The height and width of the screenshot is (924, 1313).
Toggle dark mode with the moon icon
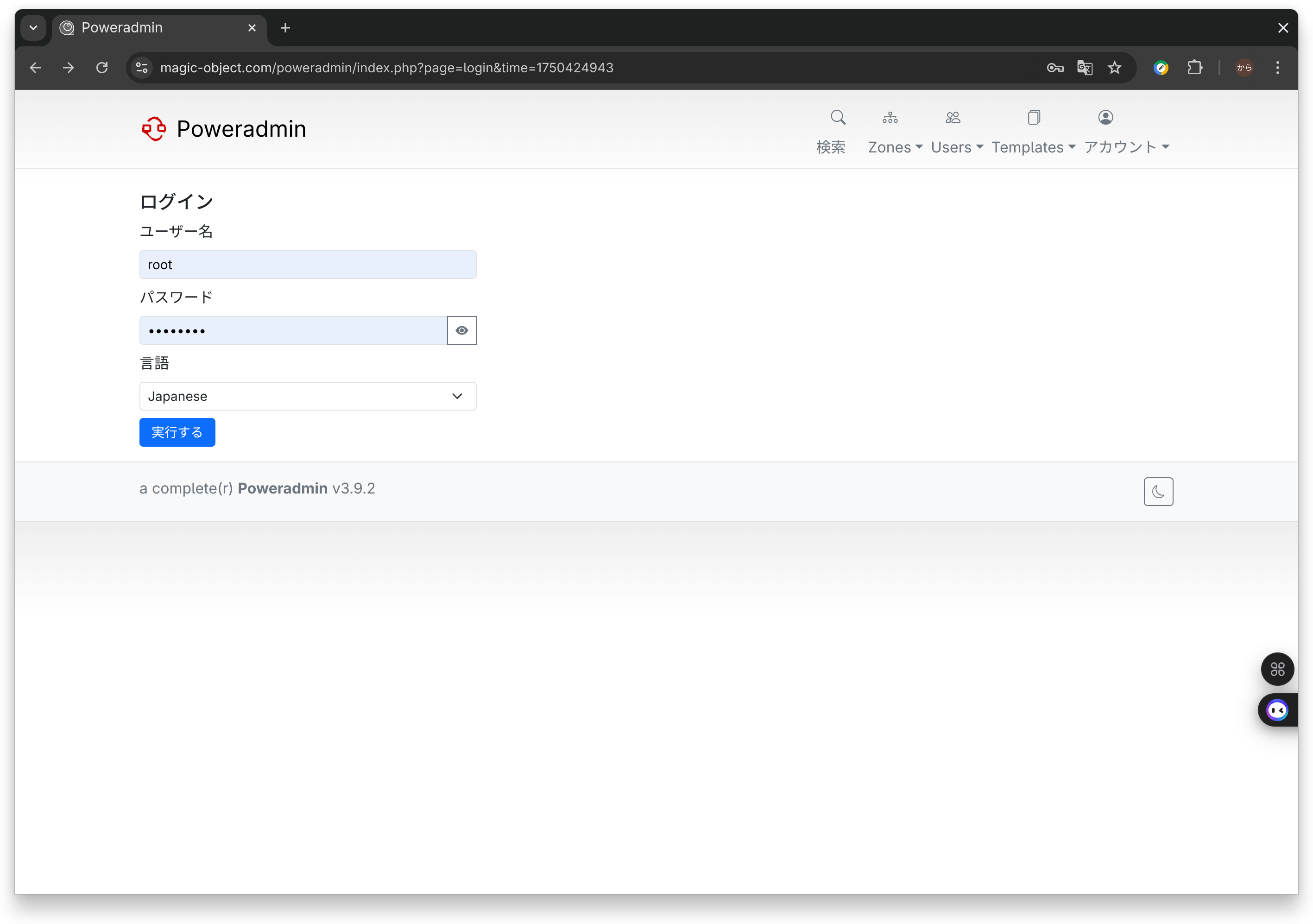tap(1158, 492)
